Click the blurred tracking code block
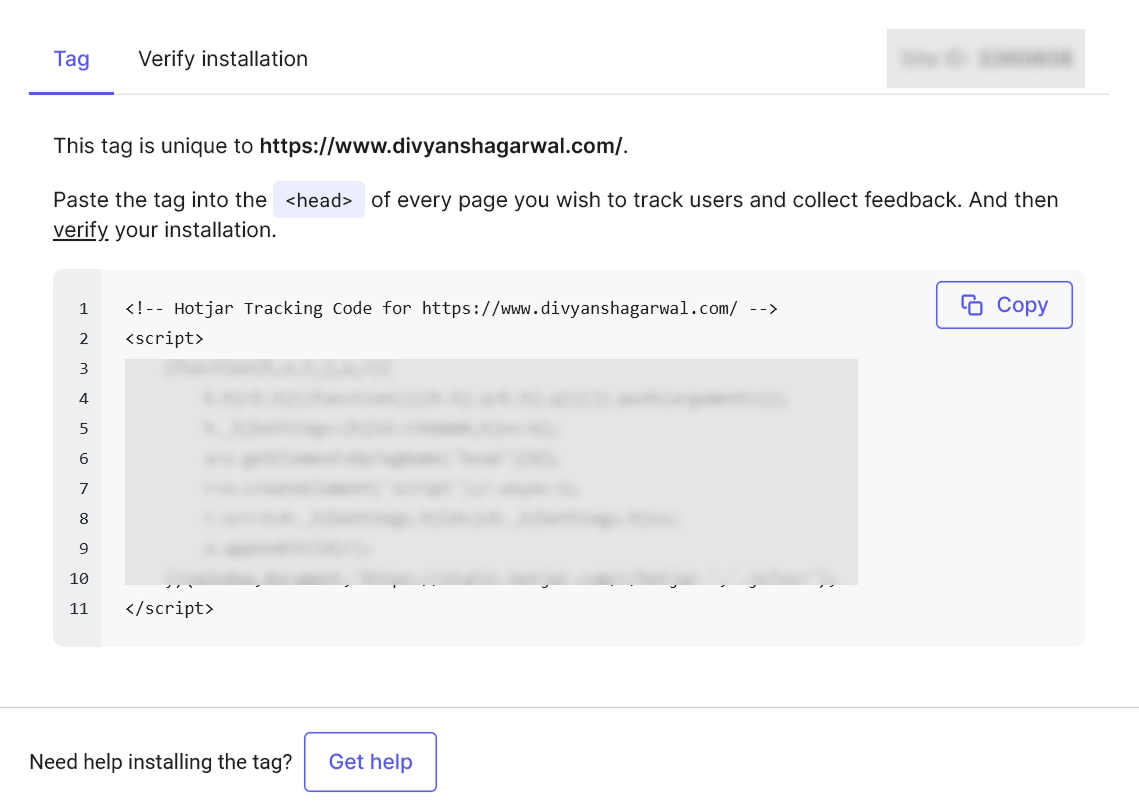 (x=491, y=472)
